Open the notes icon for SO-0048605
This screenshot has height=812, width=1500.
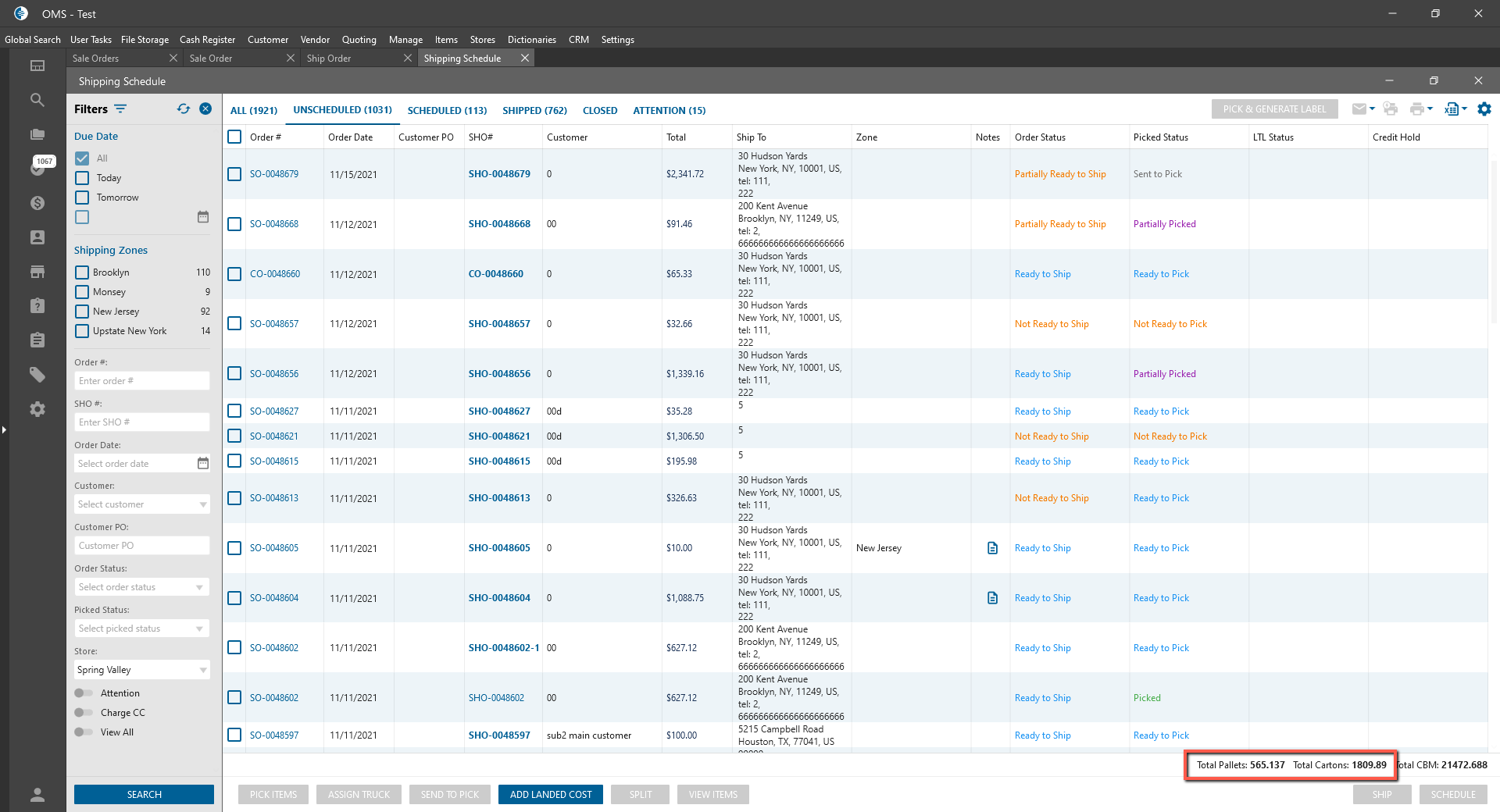[992, 548]
